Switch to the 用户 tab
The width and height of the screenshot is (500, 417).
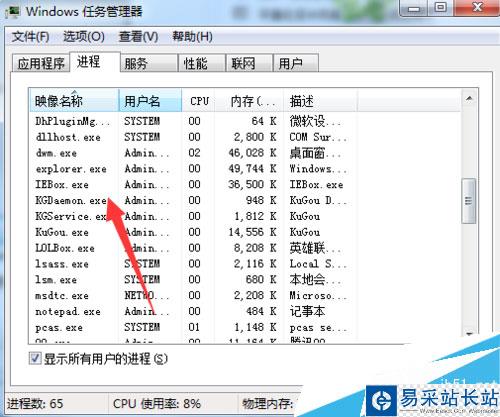point(296,63)
